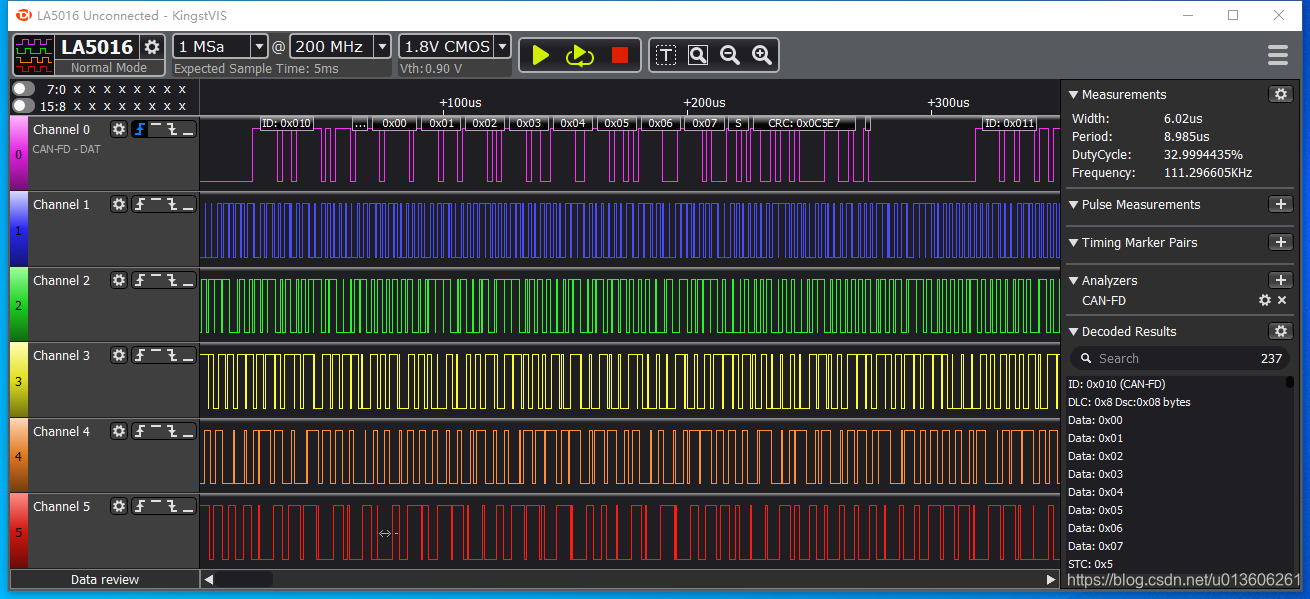1310x599 pixels.
Task: Click the 0x04 data decode label
Action: click(x=573, y=123)
